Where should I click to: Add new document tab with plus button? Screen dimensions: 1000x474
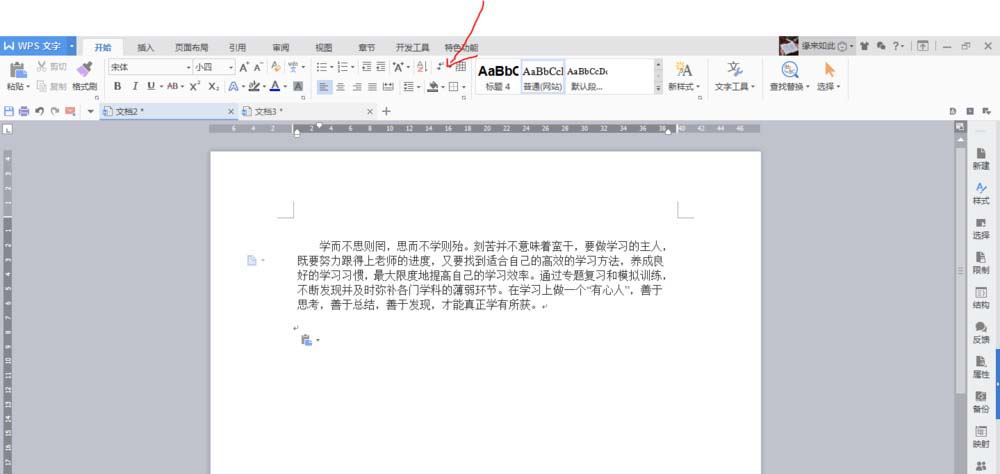[386, 112]
